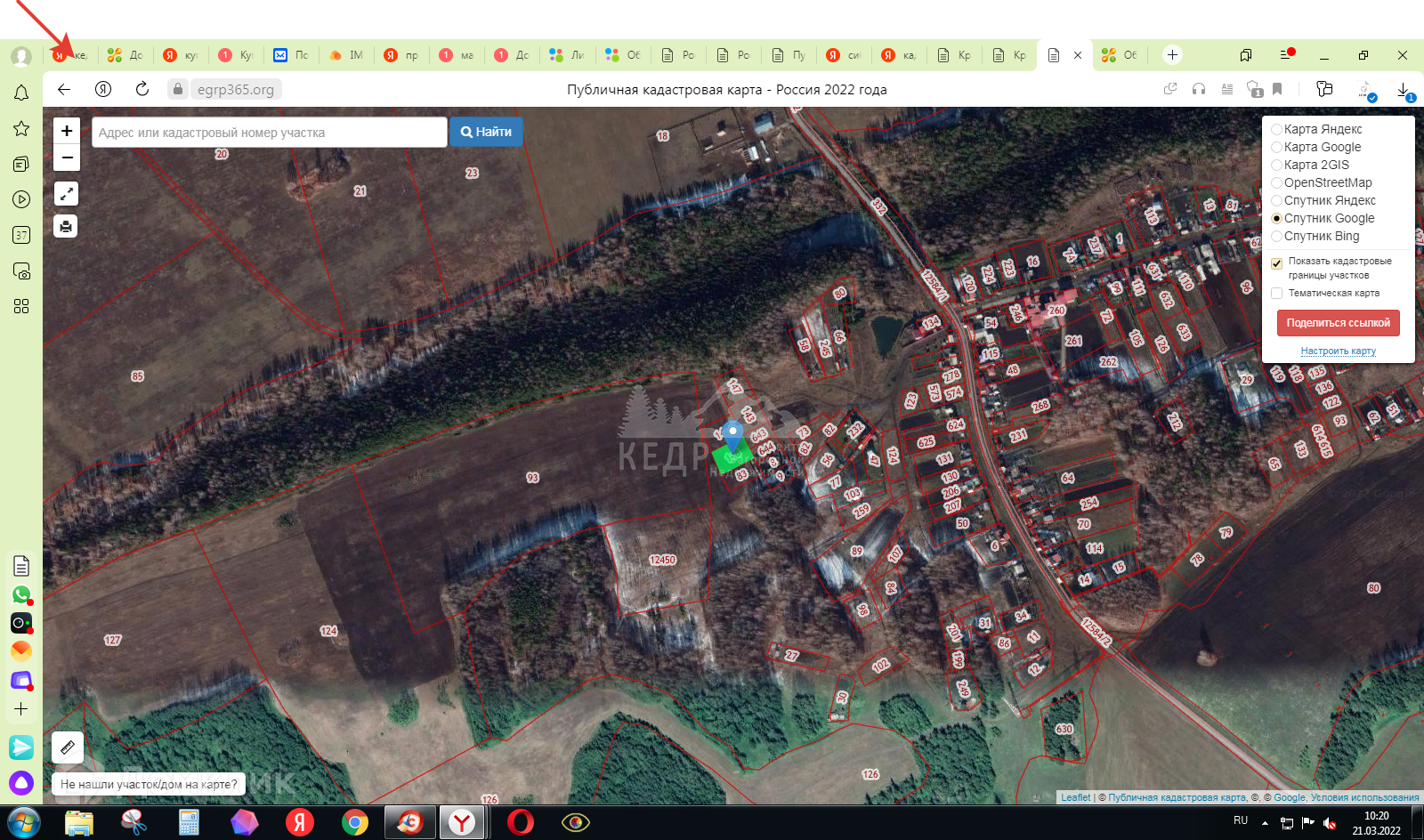This screenshot has height=840, width=1424.
Task: Zoom in on the cadastral map
Action: pyautogui.click(x=67, y=131)
